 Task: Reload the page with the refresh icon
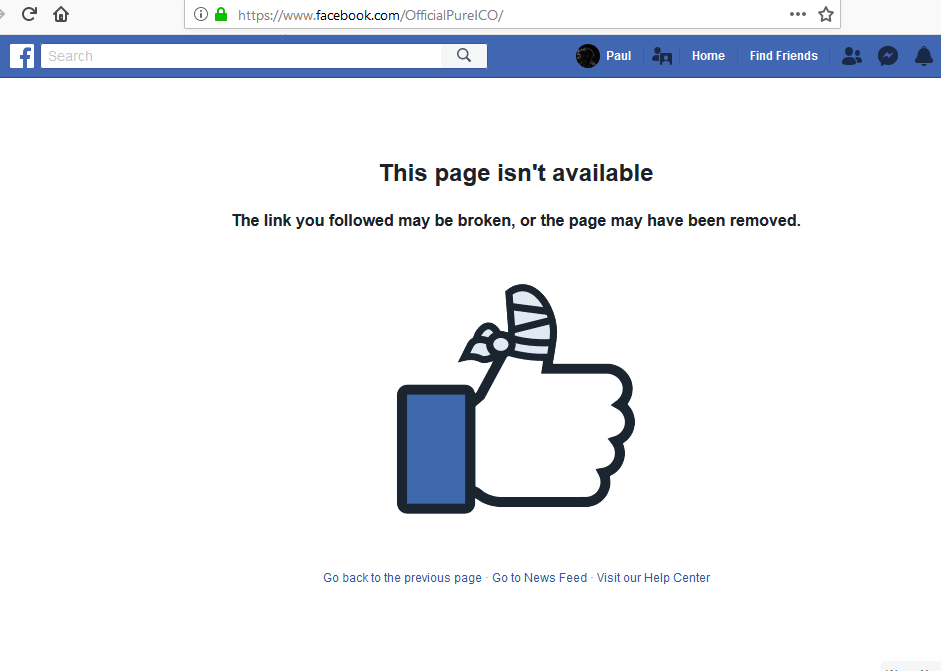point(29,14)
